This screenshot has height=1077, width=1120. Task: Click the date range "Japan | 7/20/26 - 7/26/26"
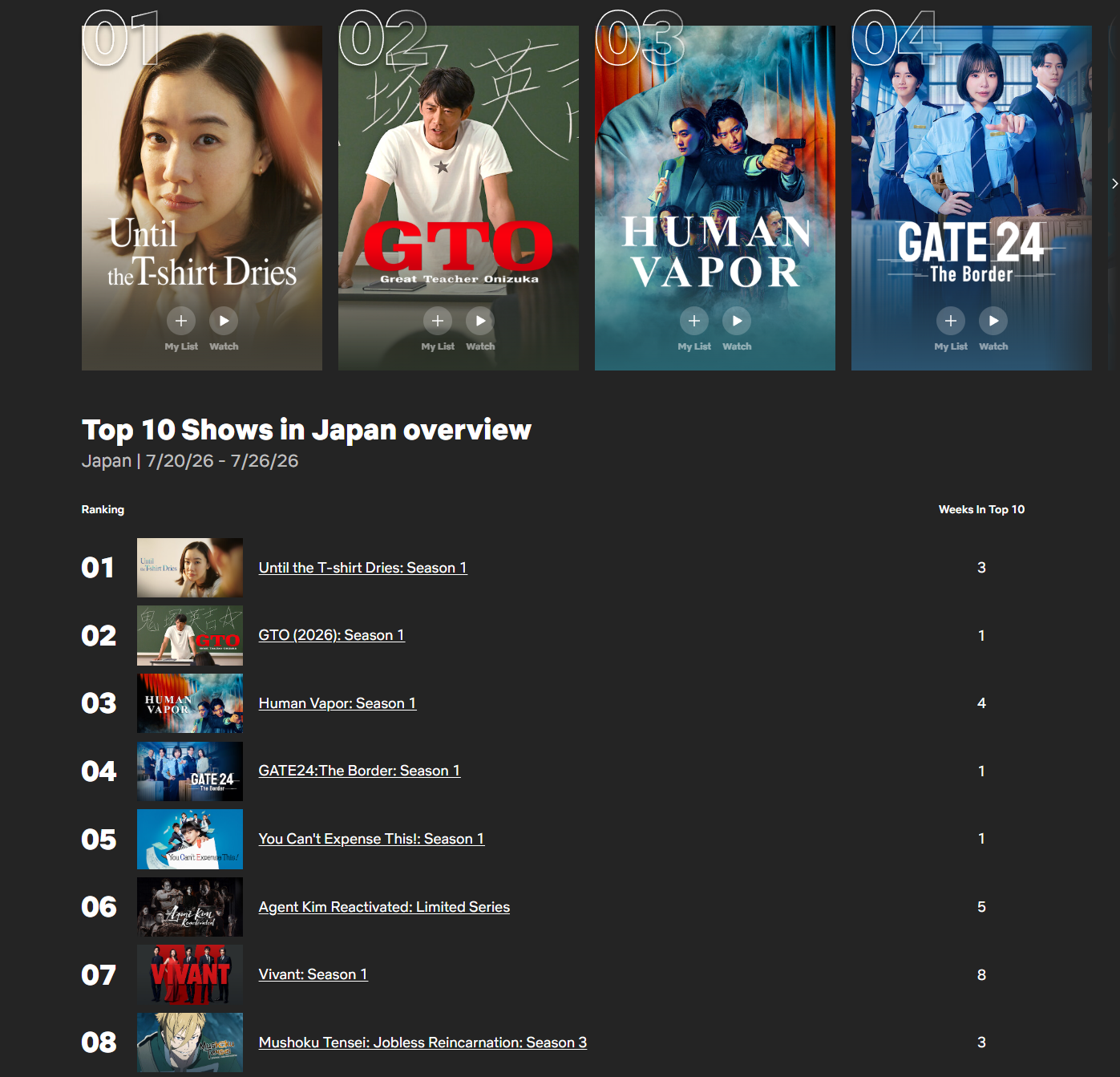190,461
